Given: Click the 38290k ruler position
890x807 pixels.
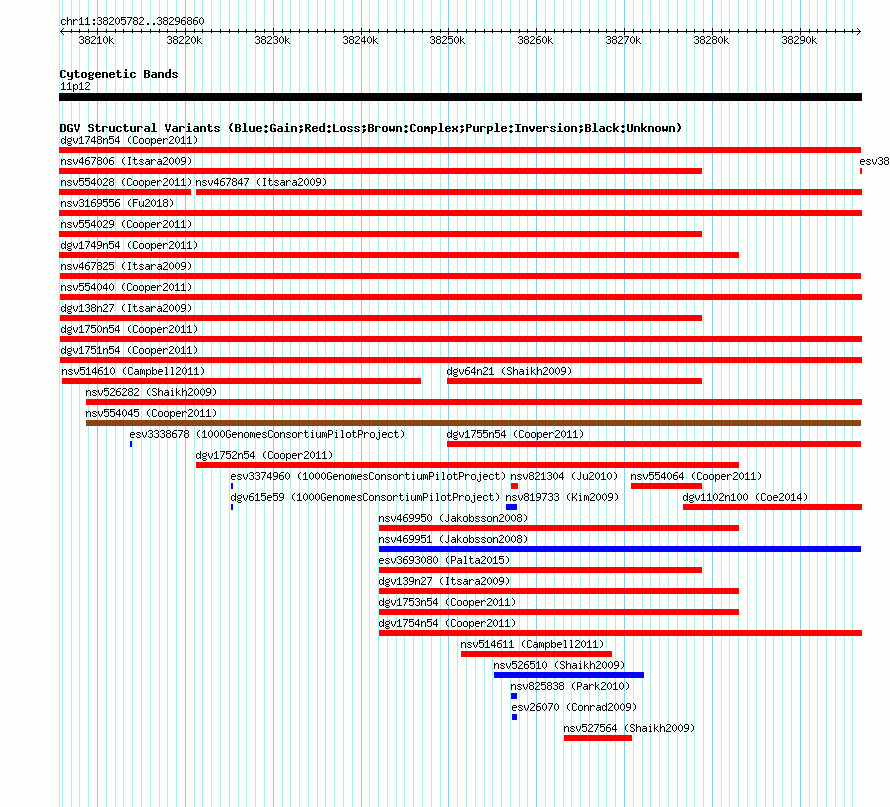Looking at the screenshot, I should click(799, 40).
